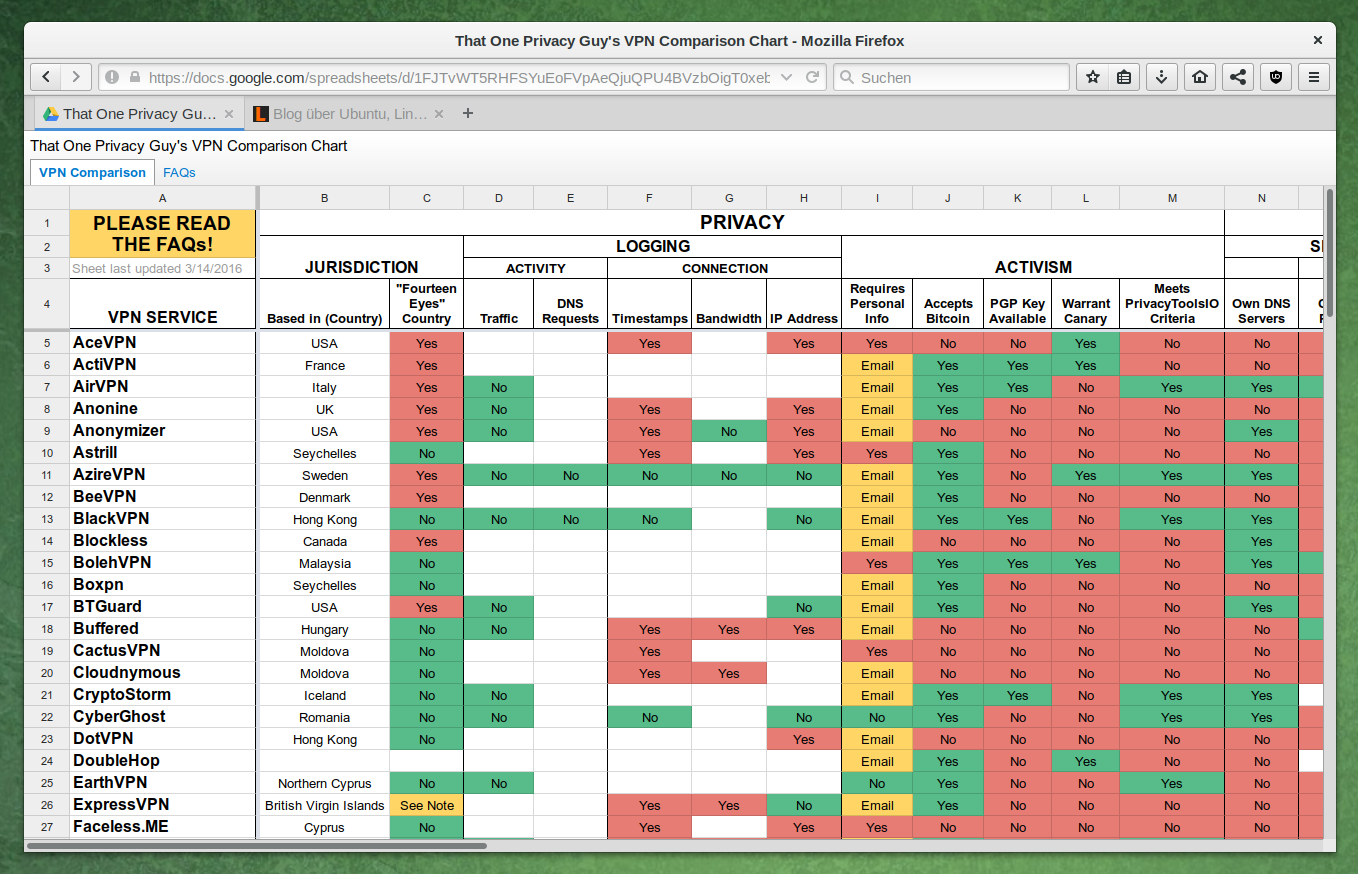The width and height of the screenshot is (1358, 874).
Task: Open the bookmarks list icon
Action: [1124, 77]
